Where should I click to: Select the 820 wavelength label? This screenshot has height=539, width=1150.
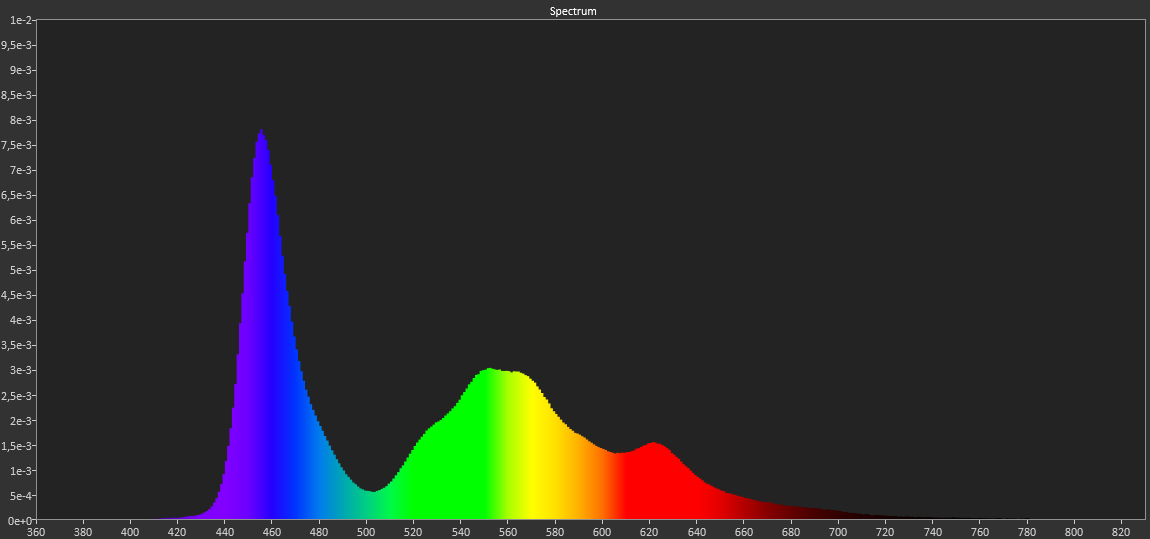1121,531
